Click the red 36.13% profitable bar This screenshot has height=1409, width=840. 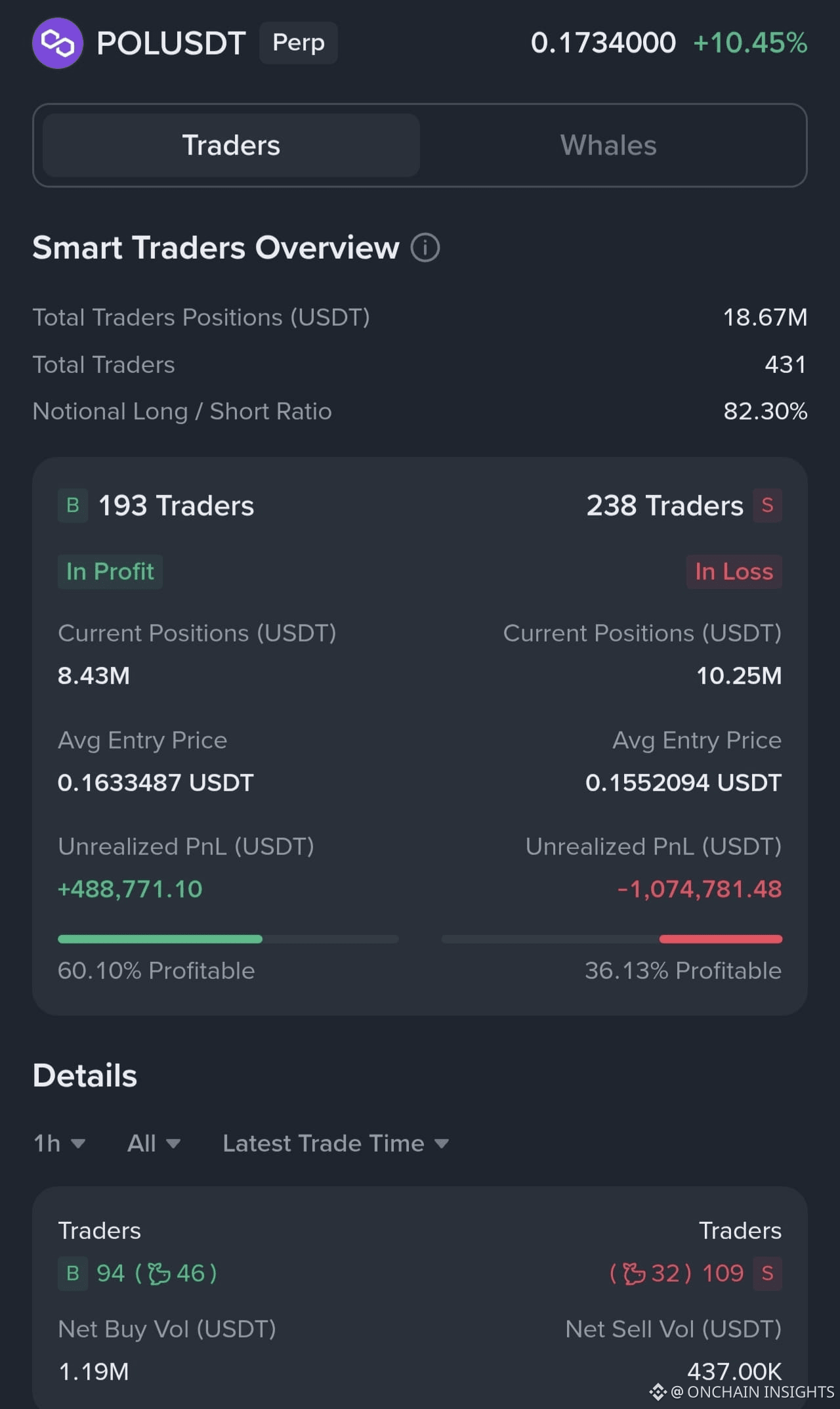(x=721, y=940)
